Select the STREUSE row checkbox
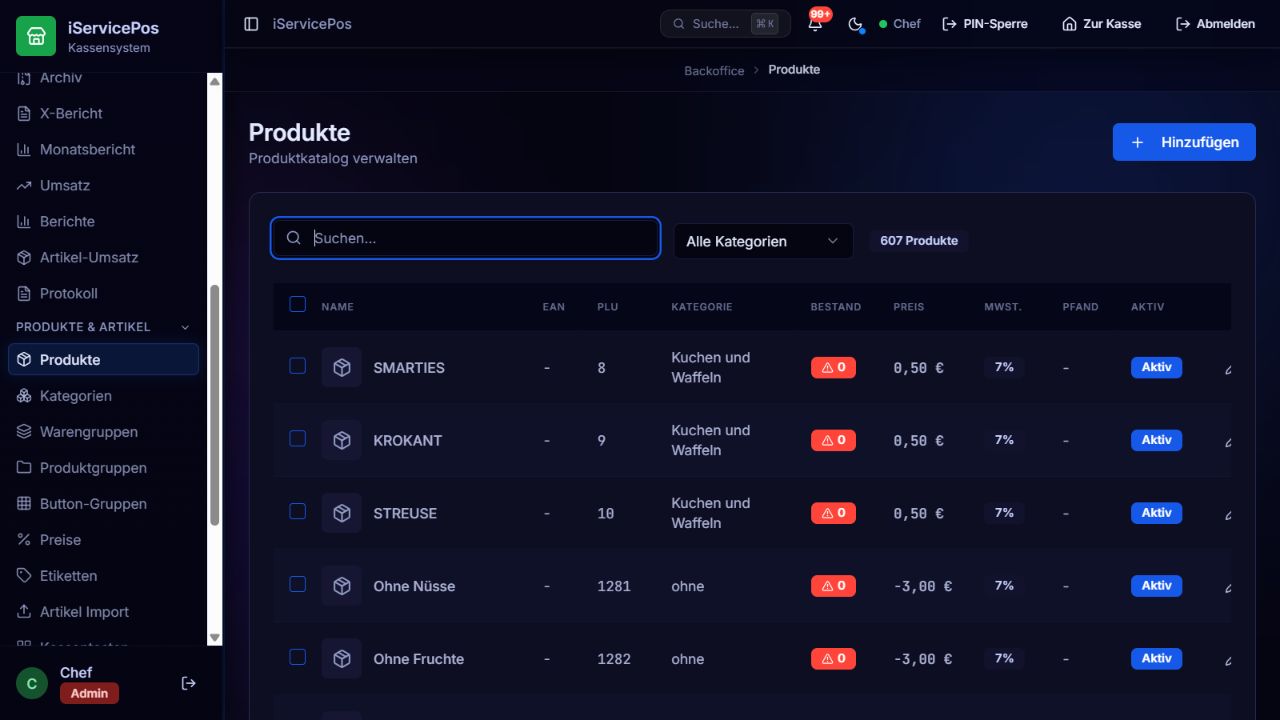The height and width of the screenshot is (720, 1280). tap(297, 511)
